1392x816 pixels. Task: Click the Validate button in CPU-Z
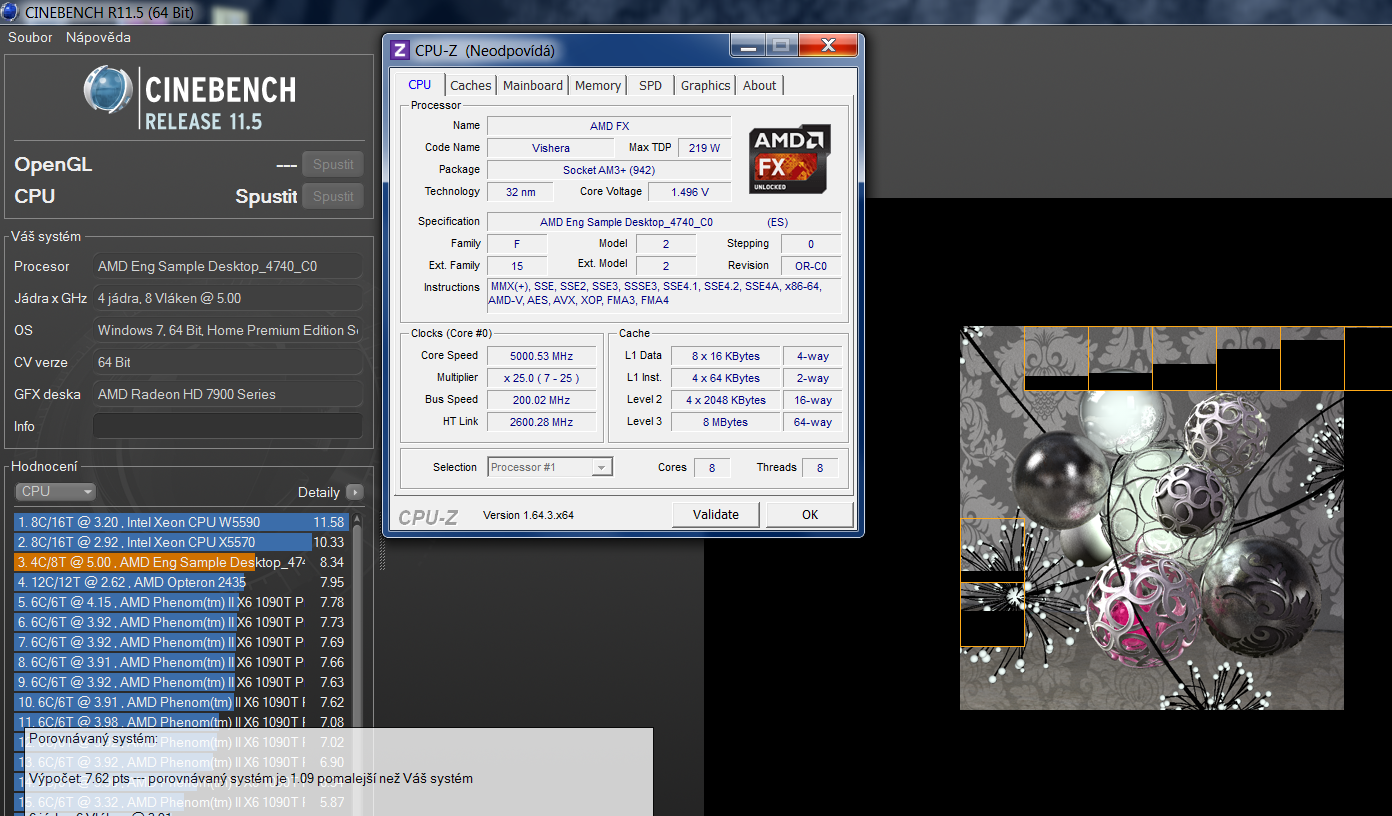click(716, 515)
